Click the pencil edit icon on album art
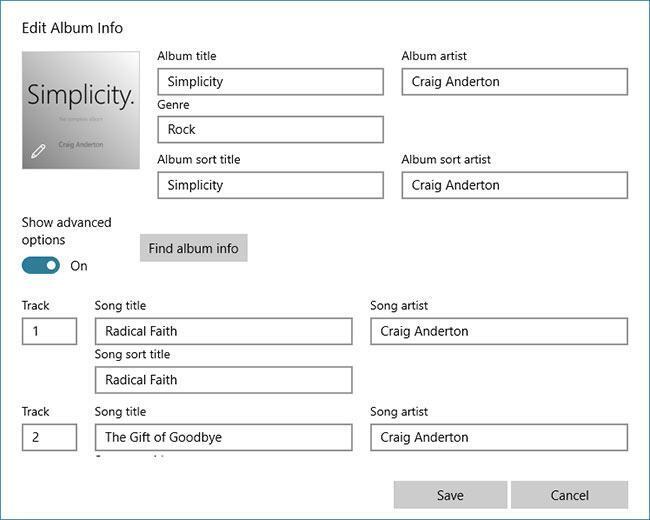650x520 pixels. point(38,151)
